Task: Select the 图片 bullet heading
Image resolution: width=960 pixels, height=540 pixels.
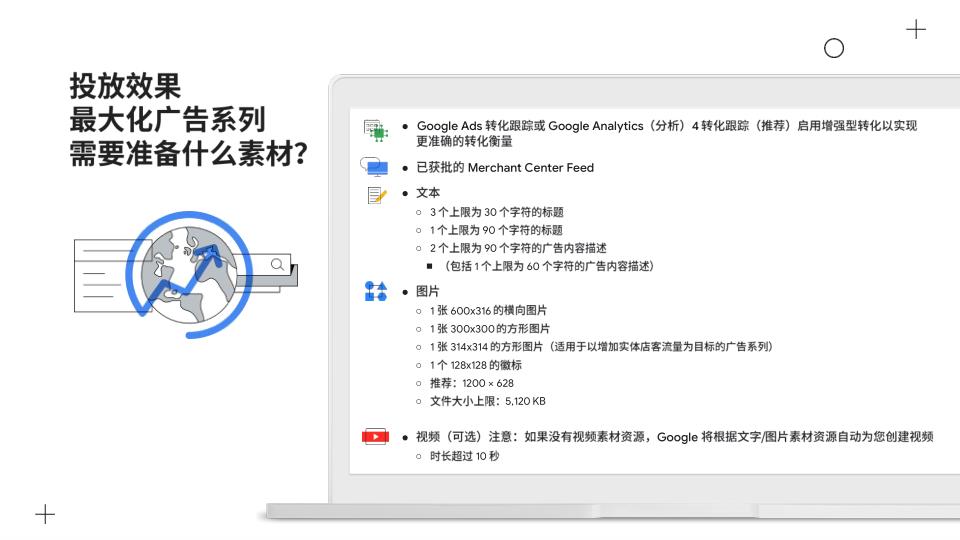Action: (x=428, y=291)
